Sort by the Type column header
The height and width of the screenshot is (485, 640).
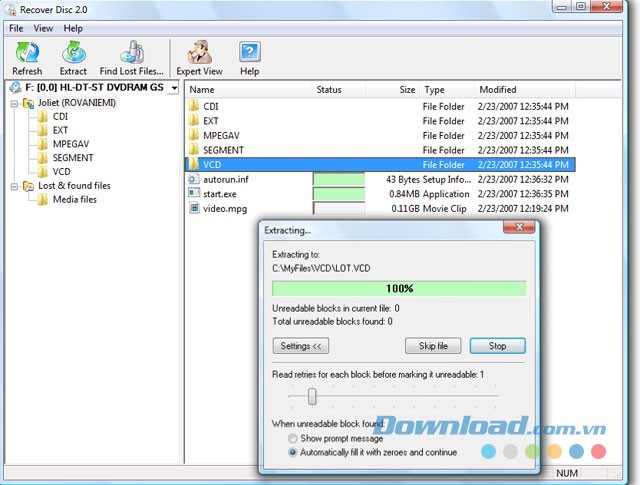click(447, 90)
